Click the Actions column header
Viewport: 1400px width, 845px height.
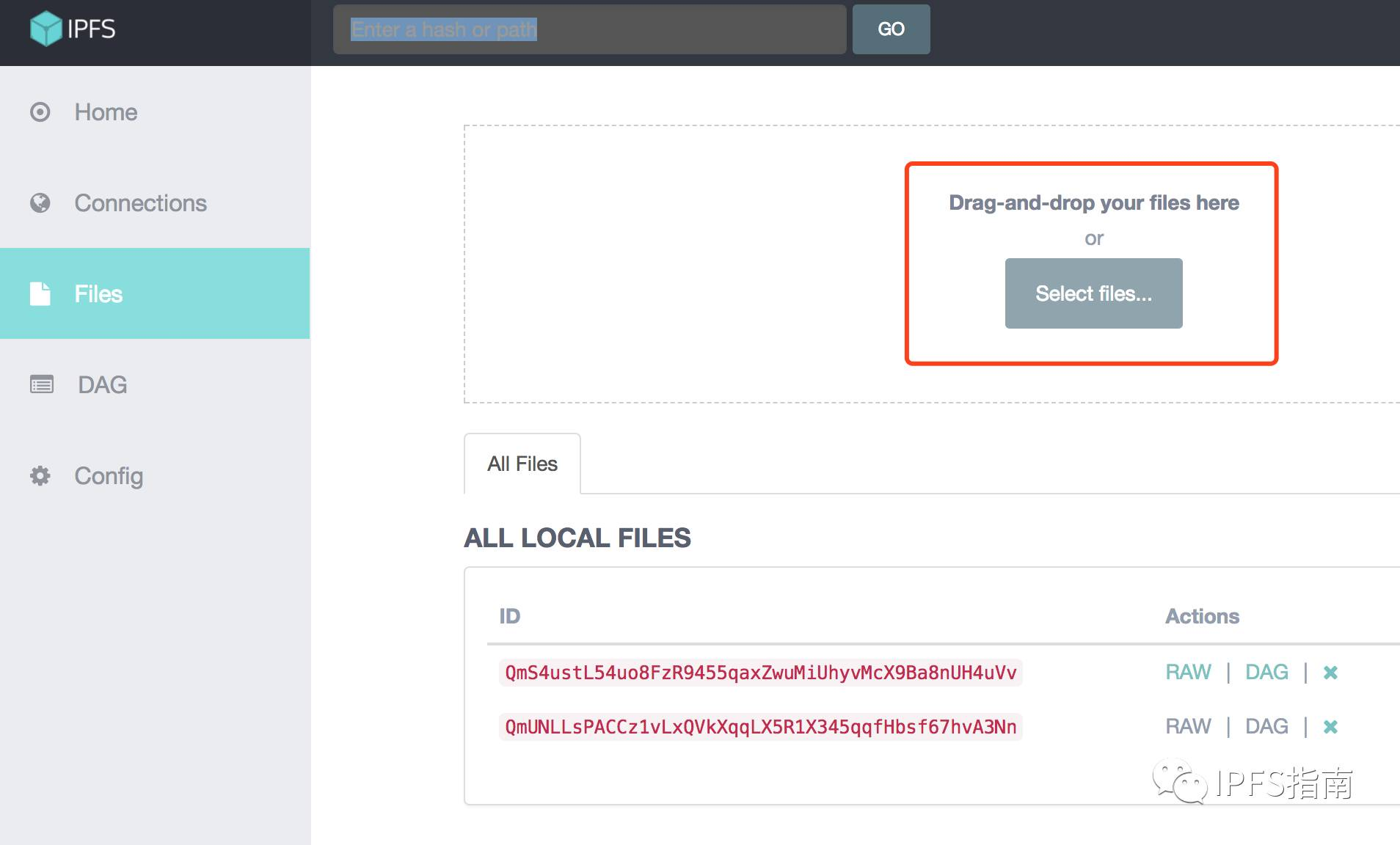pyautogui.click(x=1202, y=616)
